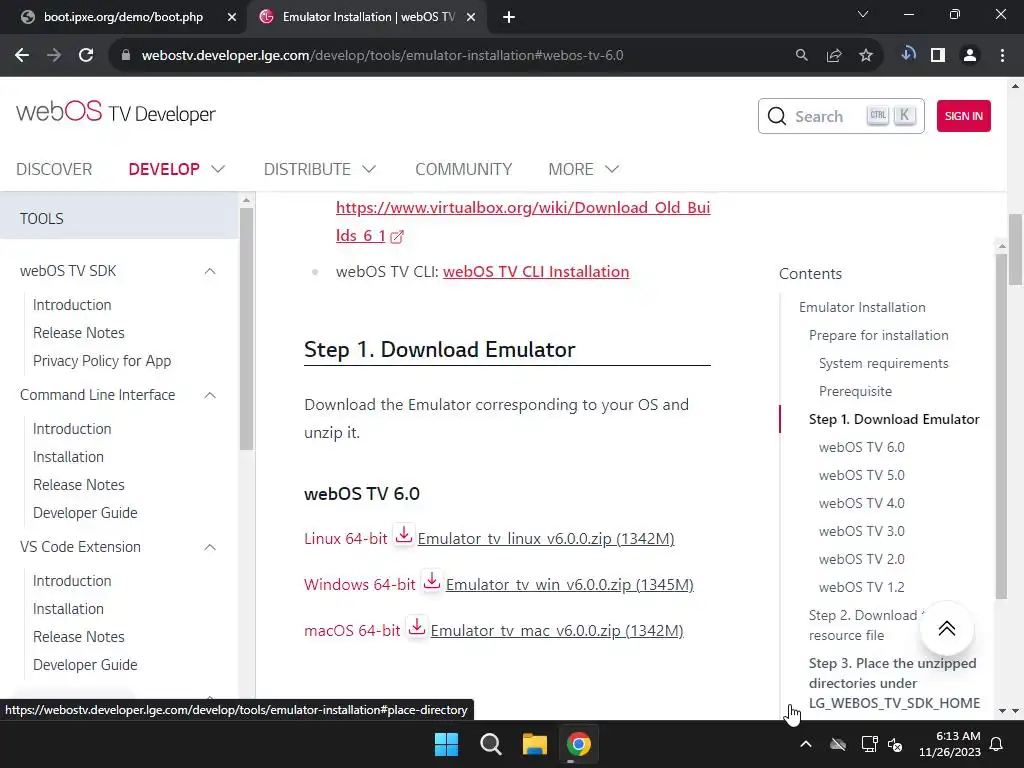Bookmark this page with the star icon

[865, 56]
